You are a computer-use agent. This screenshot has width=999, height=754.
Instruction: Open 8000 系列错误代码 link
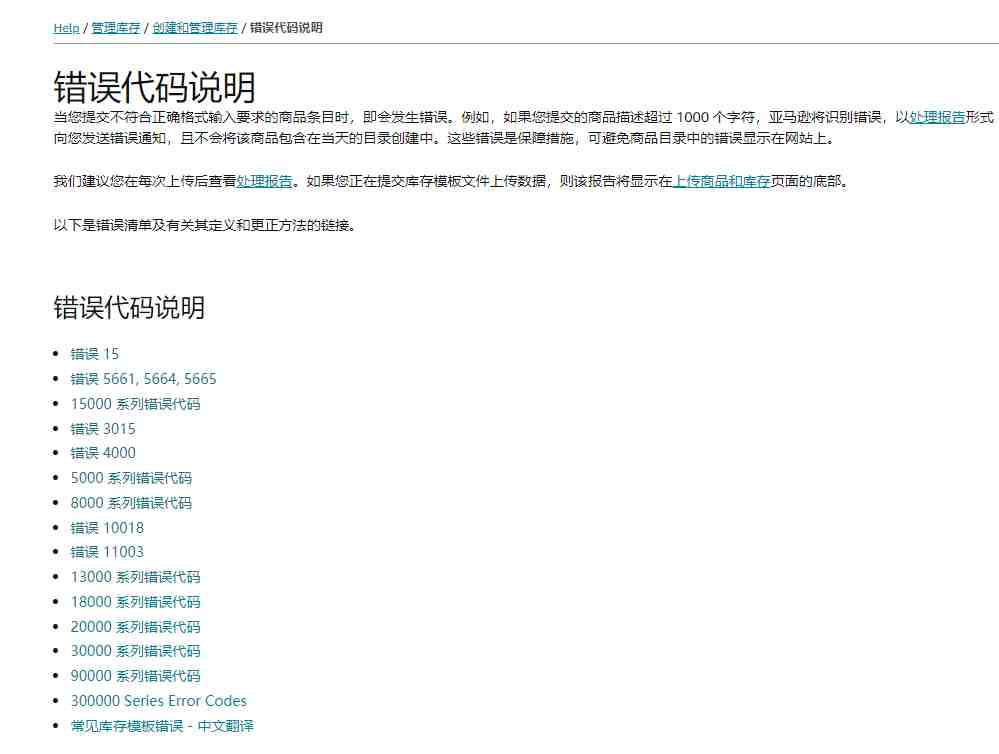tap(131, 502)
